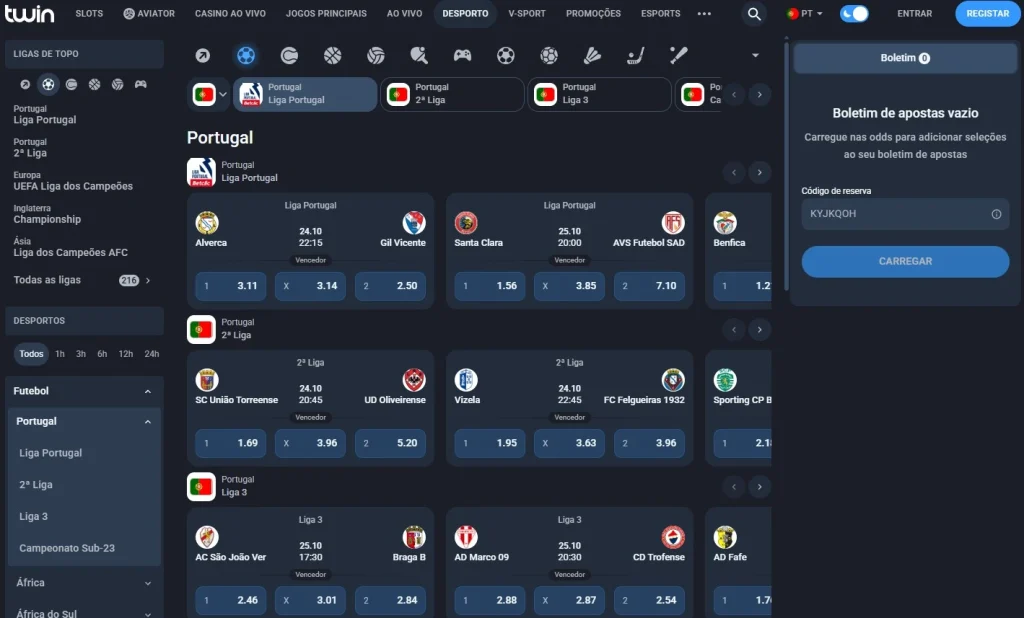The width and height of the screenshot is (1024, 618).
Task: Click the arrow icon in top sports bar
Action: [203, 56]
